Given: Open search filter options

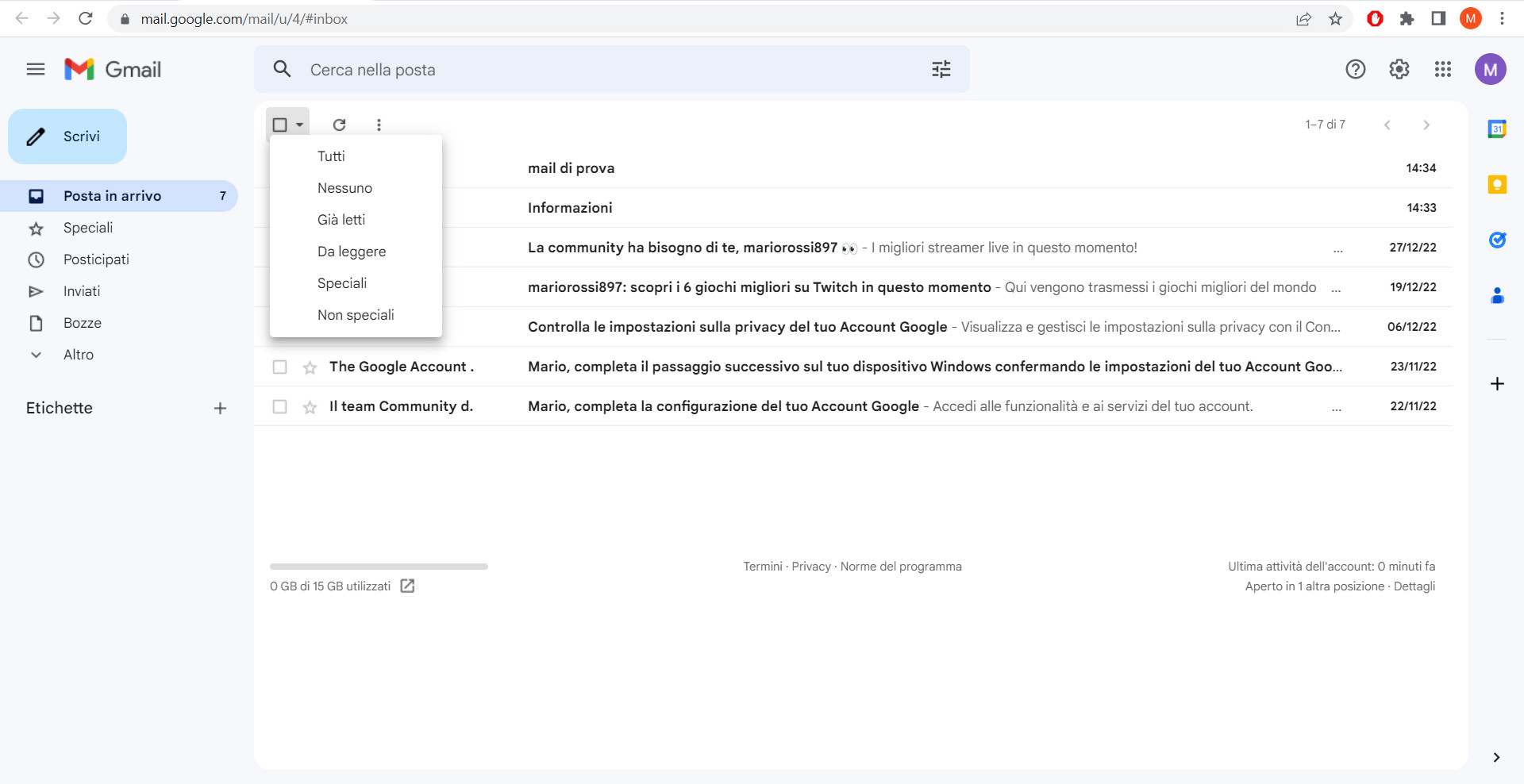Looking at the screenshot, I should pyautogui.click(x=941, y=69).
